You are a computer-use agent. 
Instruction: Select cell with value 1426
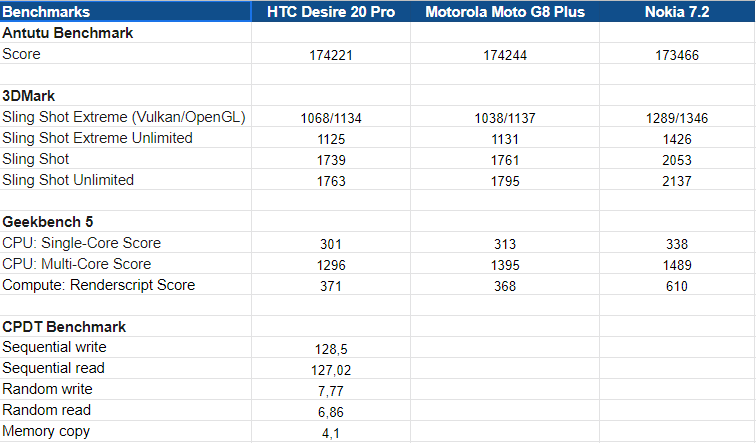click(x=677, y=138)
